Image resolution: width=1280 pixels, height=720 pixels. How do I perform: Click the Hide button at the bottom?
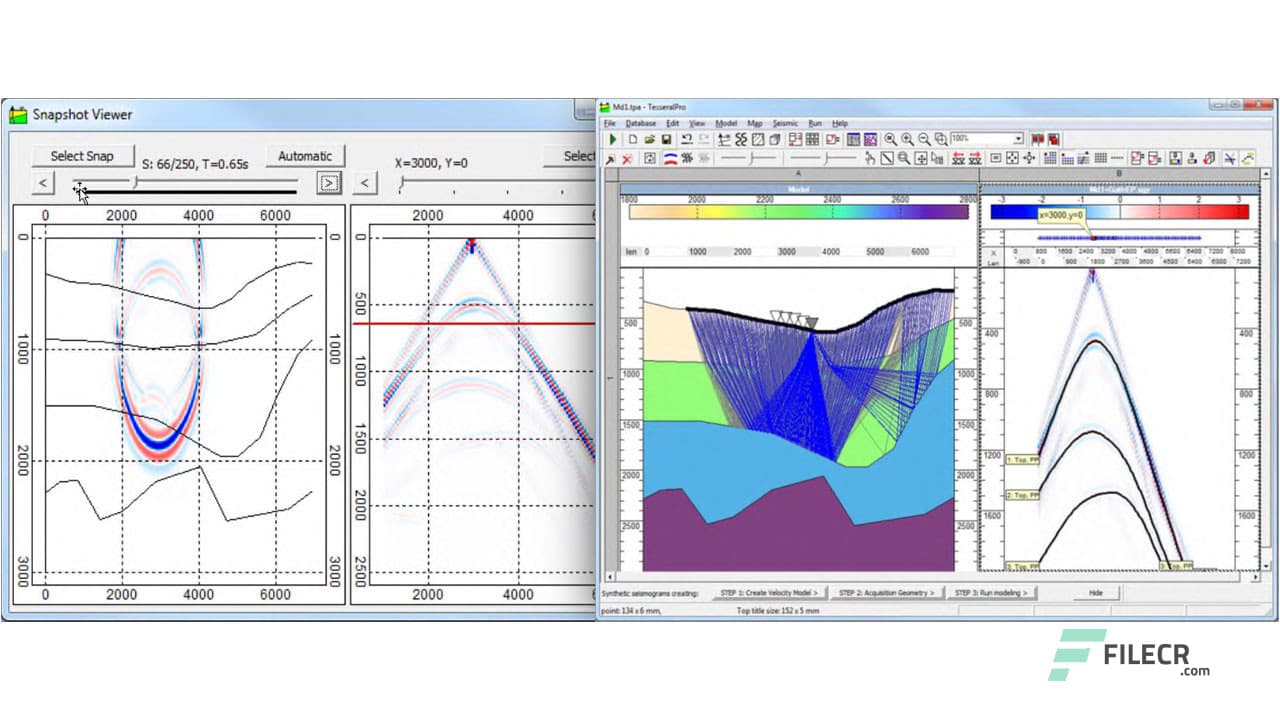[x=1097, y=592]
